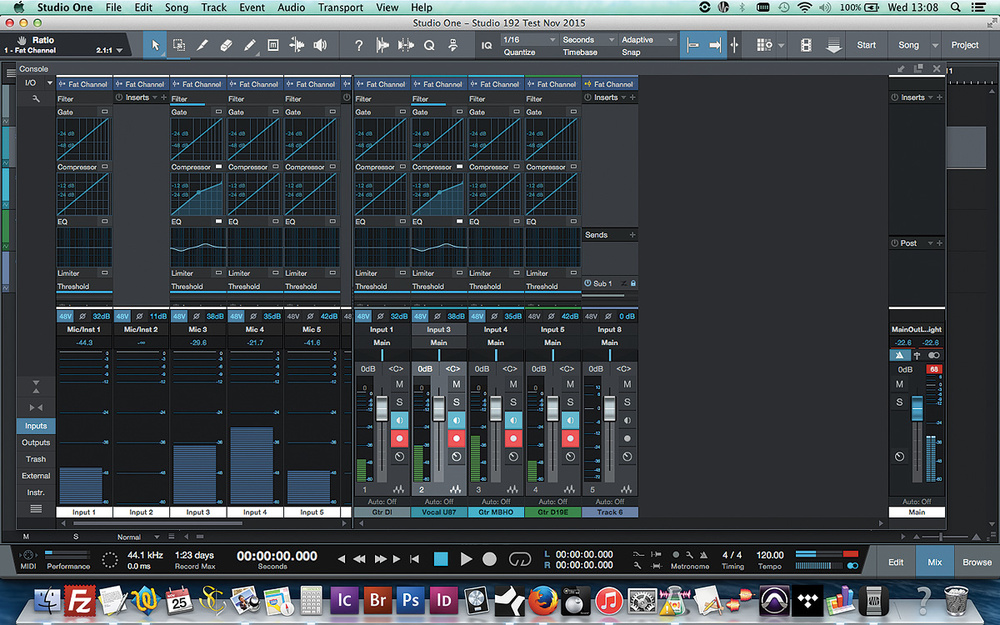The height and width of the screenshot is (625, 1000).
Task: Select the Arrow tool in the toolbar
Action: [x=155, y=45]
